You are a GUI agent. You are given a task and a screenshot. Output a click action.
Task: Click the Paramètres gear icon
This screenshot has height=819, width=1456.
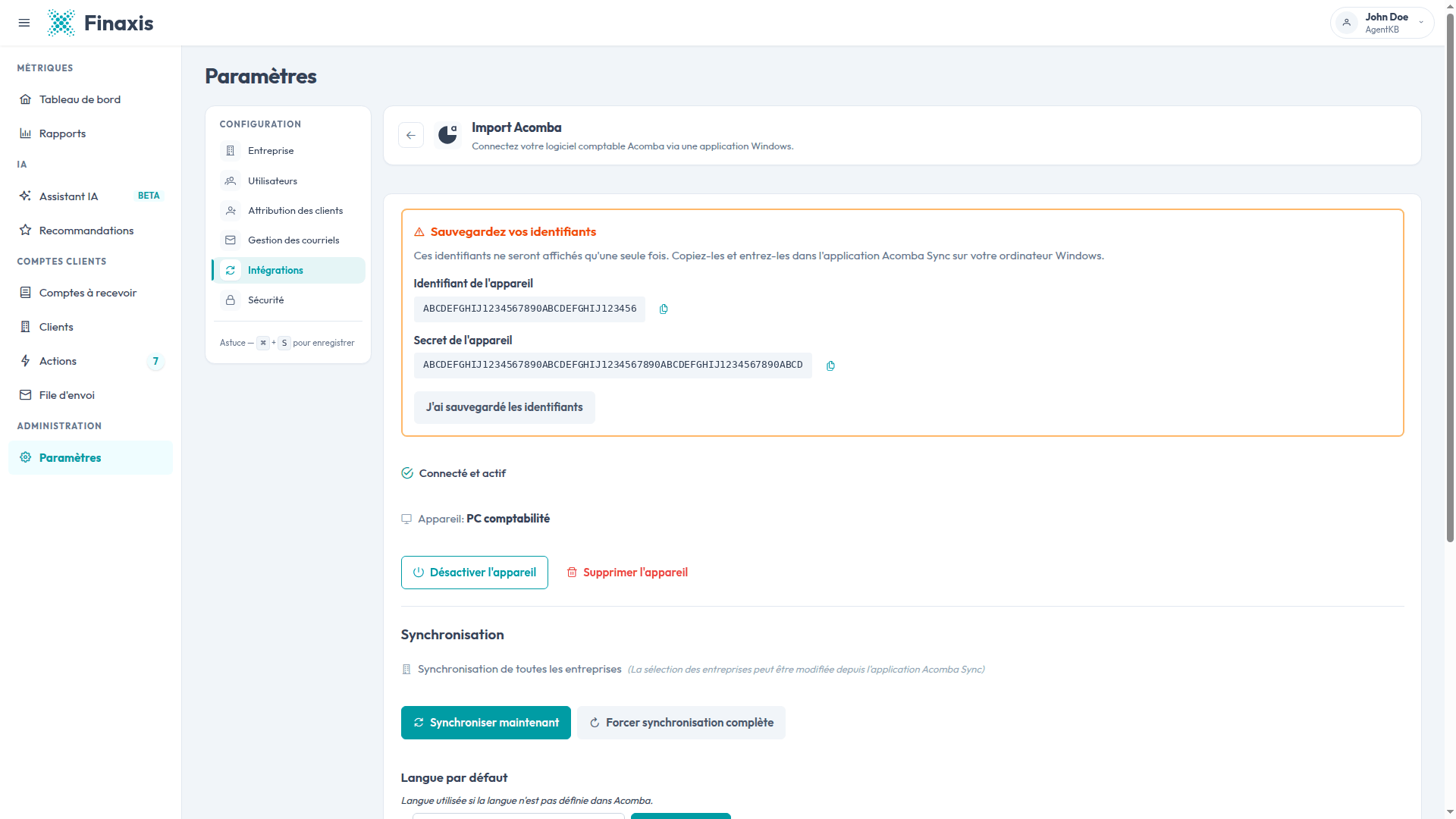pyautogui.click(x=26, y=457)
